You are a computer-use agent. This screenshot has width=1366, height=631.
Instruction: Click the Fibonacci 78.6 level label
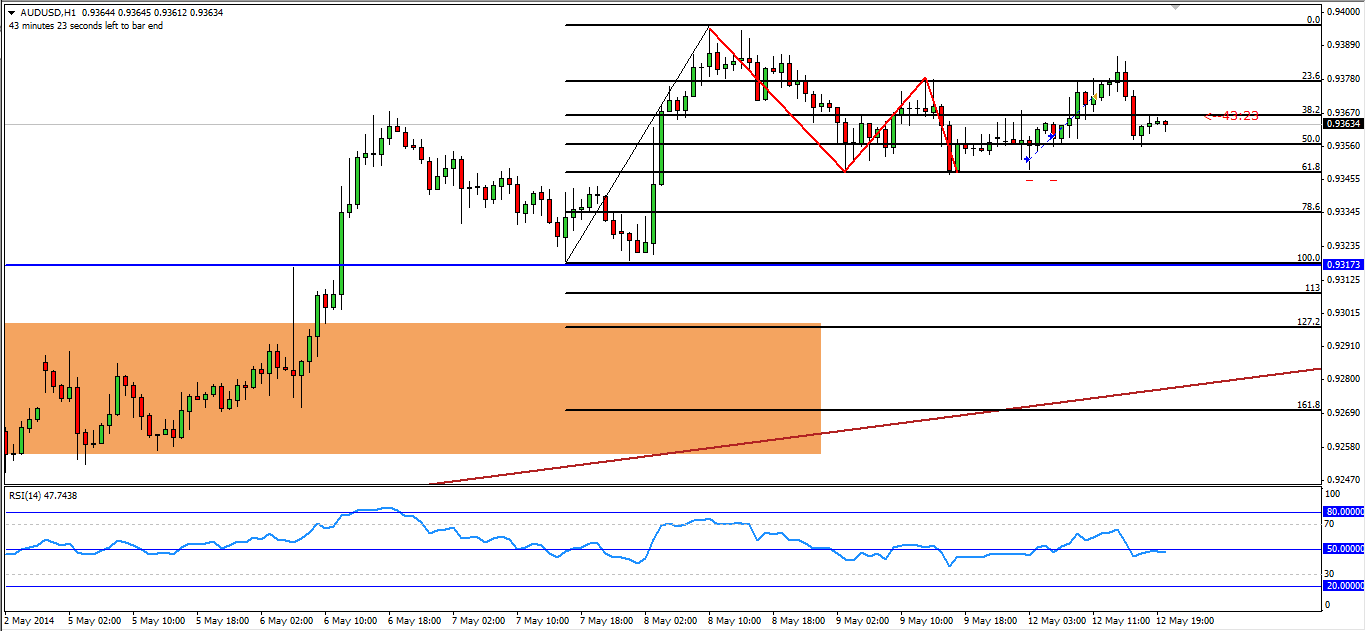pyautogui.click(x=1311, y=207)
